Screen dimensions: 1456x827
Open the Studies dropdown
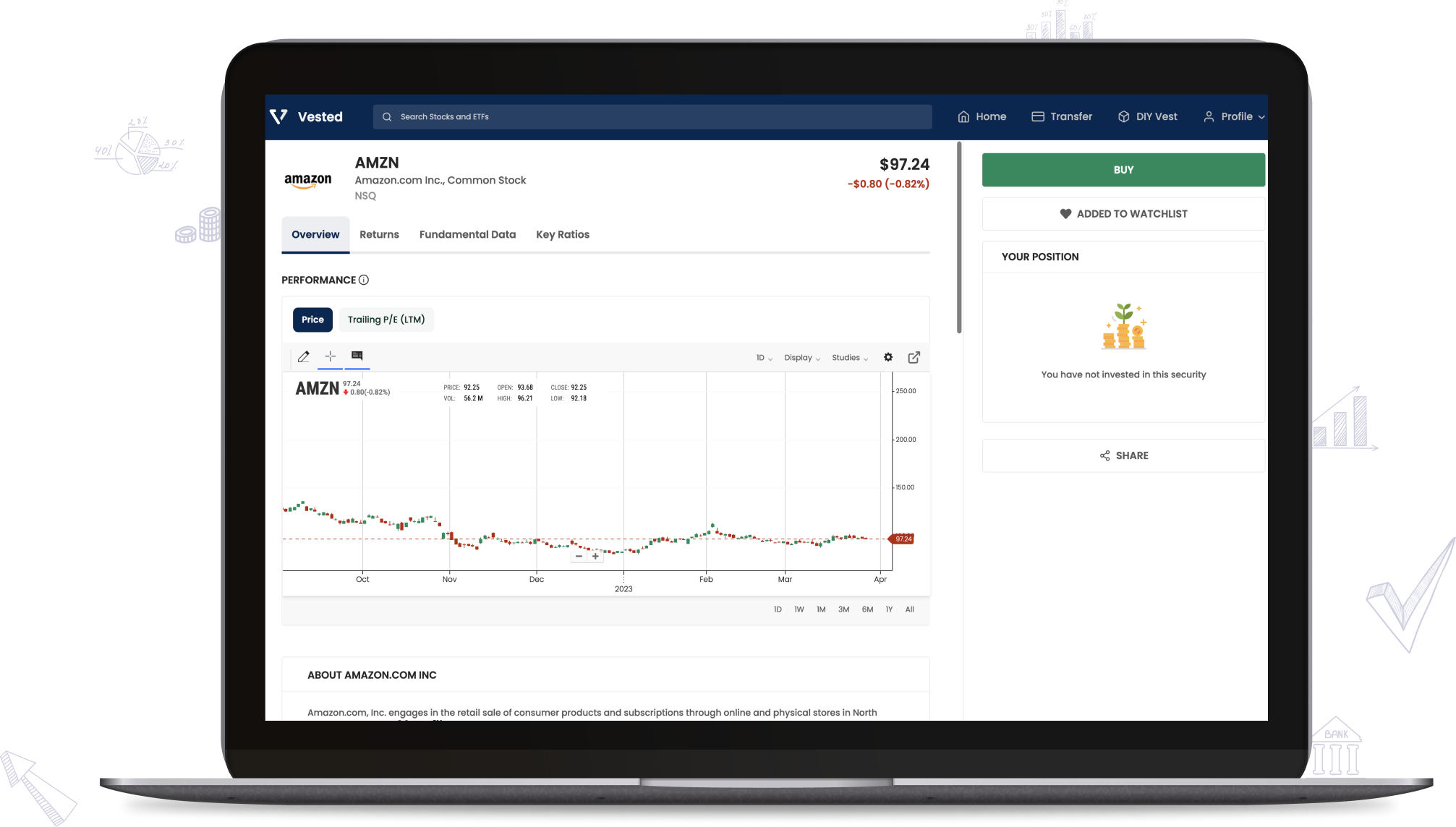point(849,357)
